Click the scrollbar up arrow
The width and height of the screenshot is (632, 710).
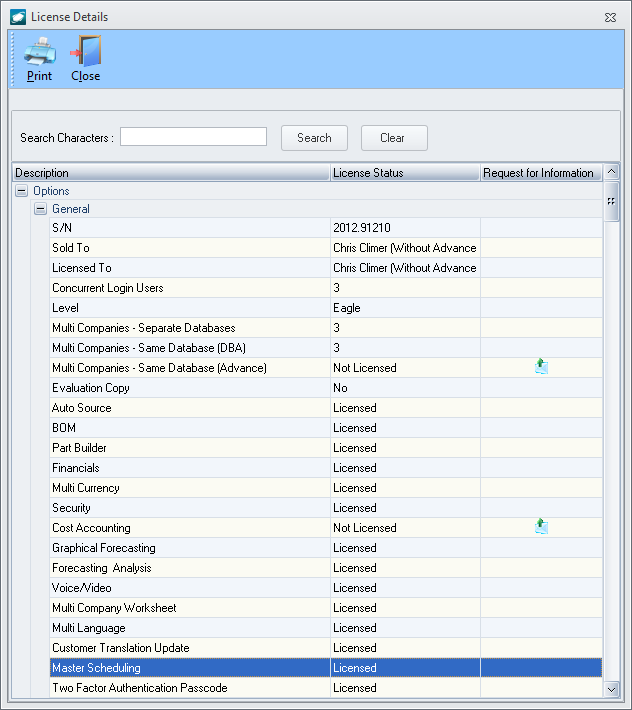pos(611,172)
